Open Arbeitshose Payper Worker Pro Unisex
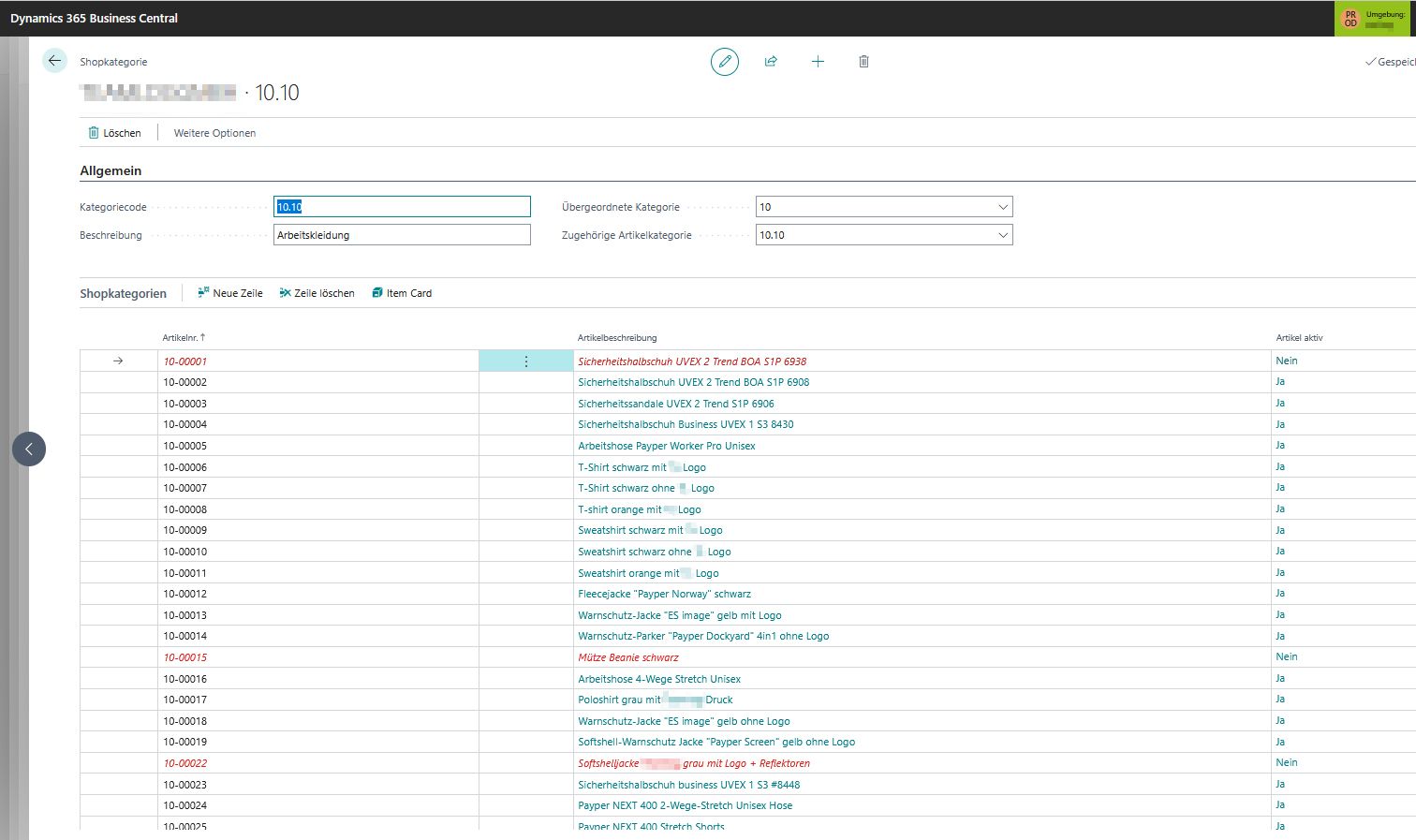 coord(667,446)
